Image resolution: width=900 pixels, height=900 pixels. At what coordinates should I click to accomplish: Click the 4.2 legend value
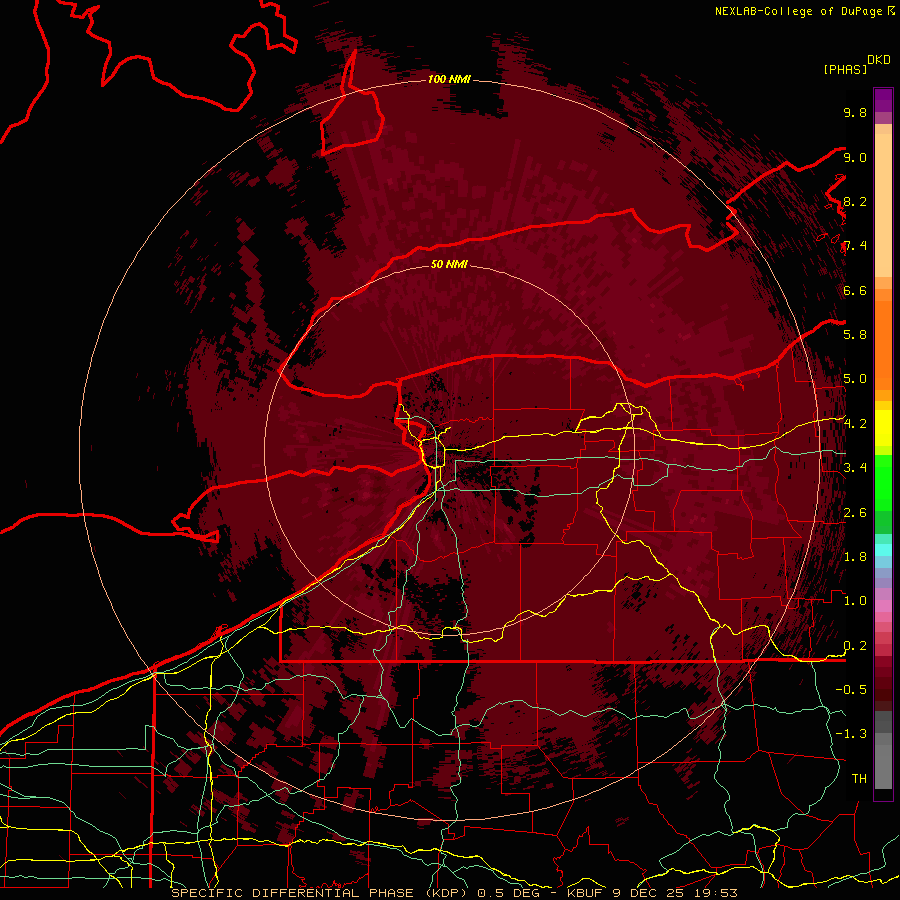[855, 424]
